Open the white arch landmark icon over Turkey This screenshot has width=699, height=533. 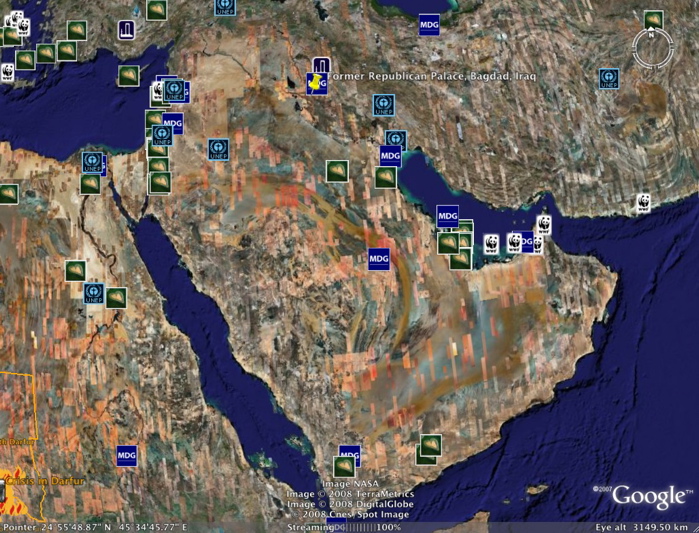point(128,31)
